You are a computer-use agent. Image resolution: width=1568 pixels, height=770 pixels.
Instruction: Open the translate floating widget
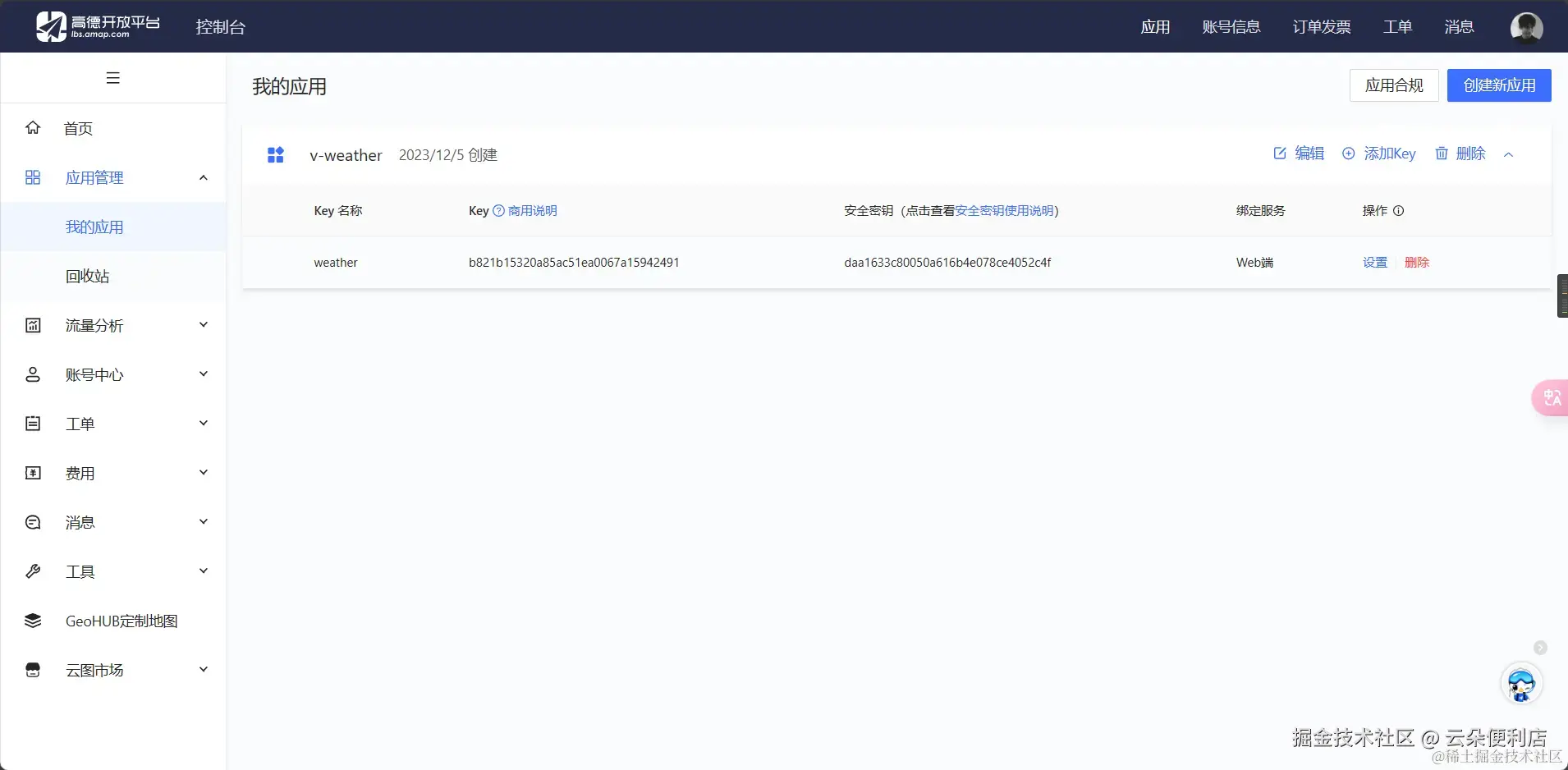tap(1550, 398)
